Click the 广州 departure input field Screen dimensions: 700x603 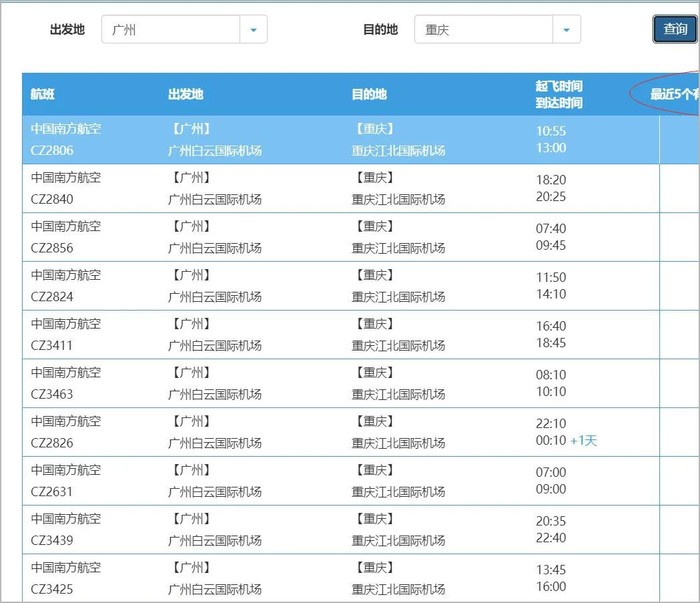coord(171,30)
